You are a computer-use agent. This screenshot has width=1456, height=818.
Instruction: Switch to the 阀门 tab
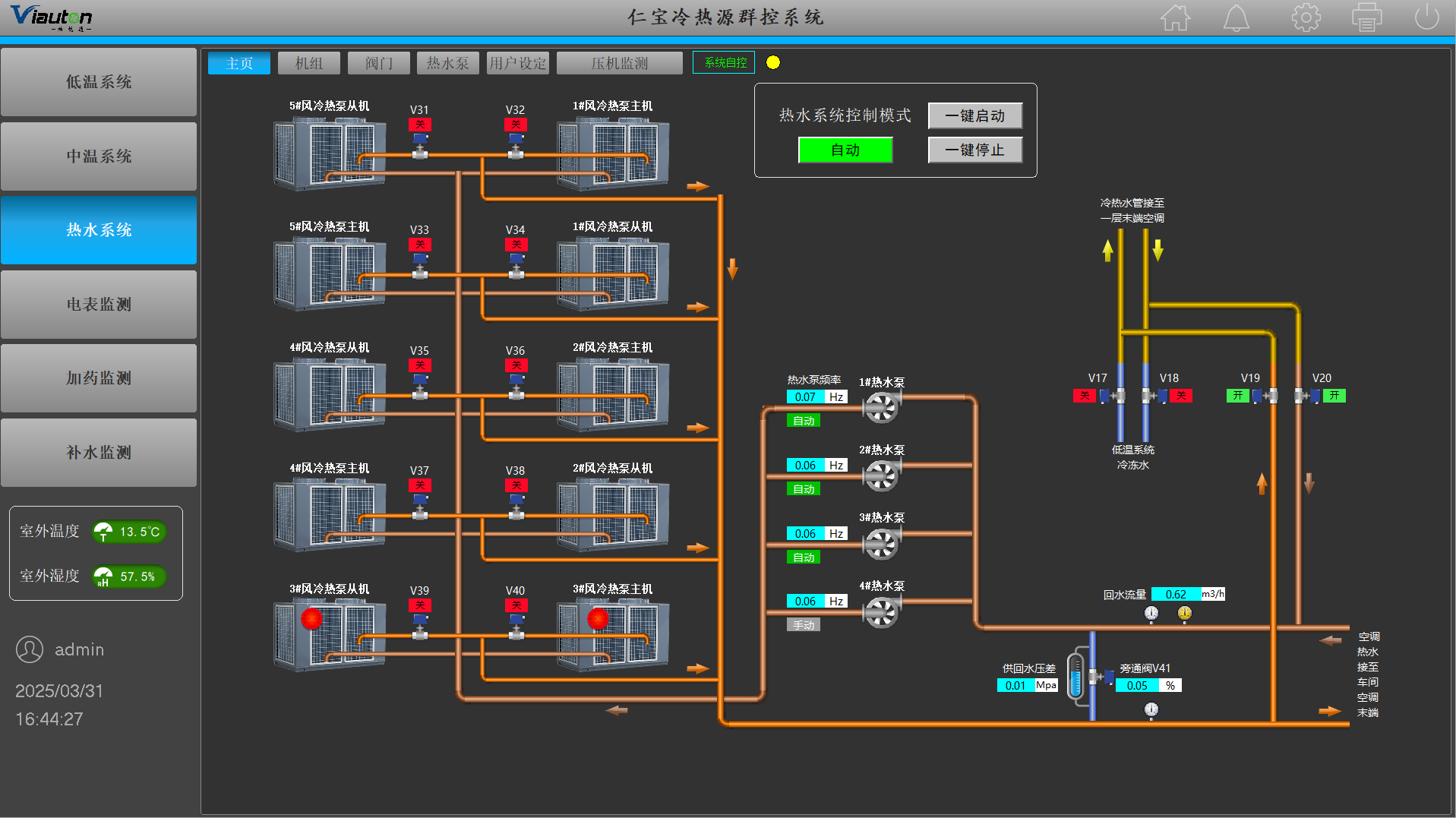tap(378, 63)
